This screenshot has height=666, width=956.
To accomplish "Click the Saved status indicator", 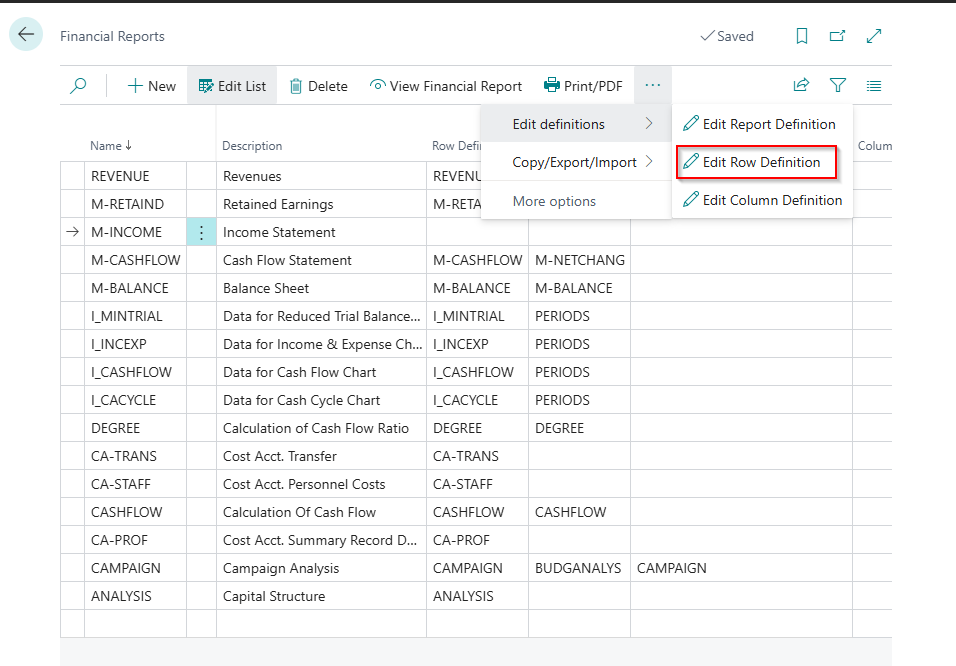I will 727,37.
